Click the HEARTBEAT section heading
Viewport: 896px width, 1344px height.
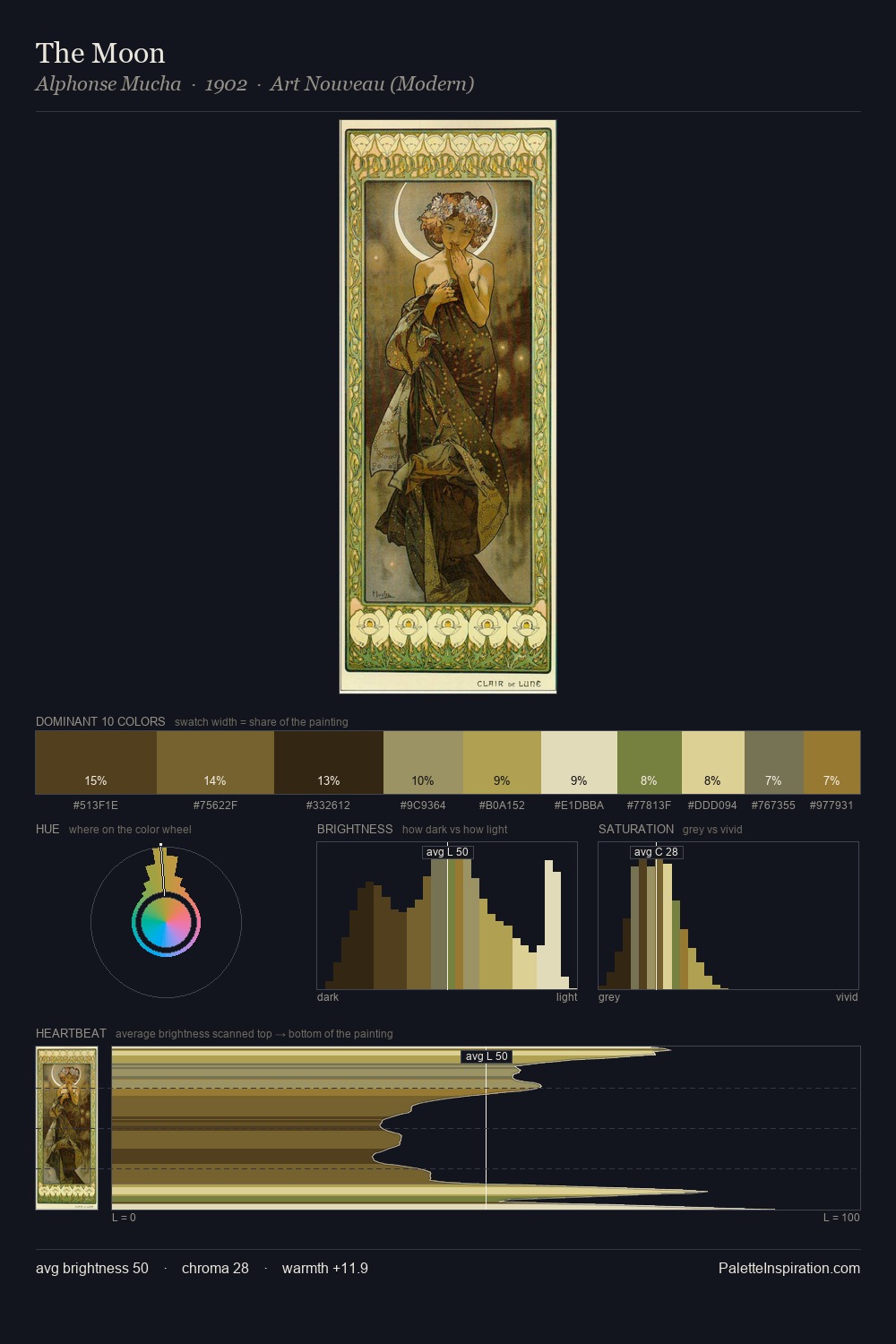tap(71, 1034)
